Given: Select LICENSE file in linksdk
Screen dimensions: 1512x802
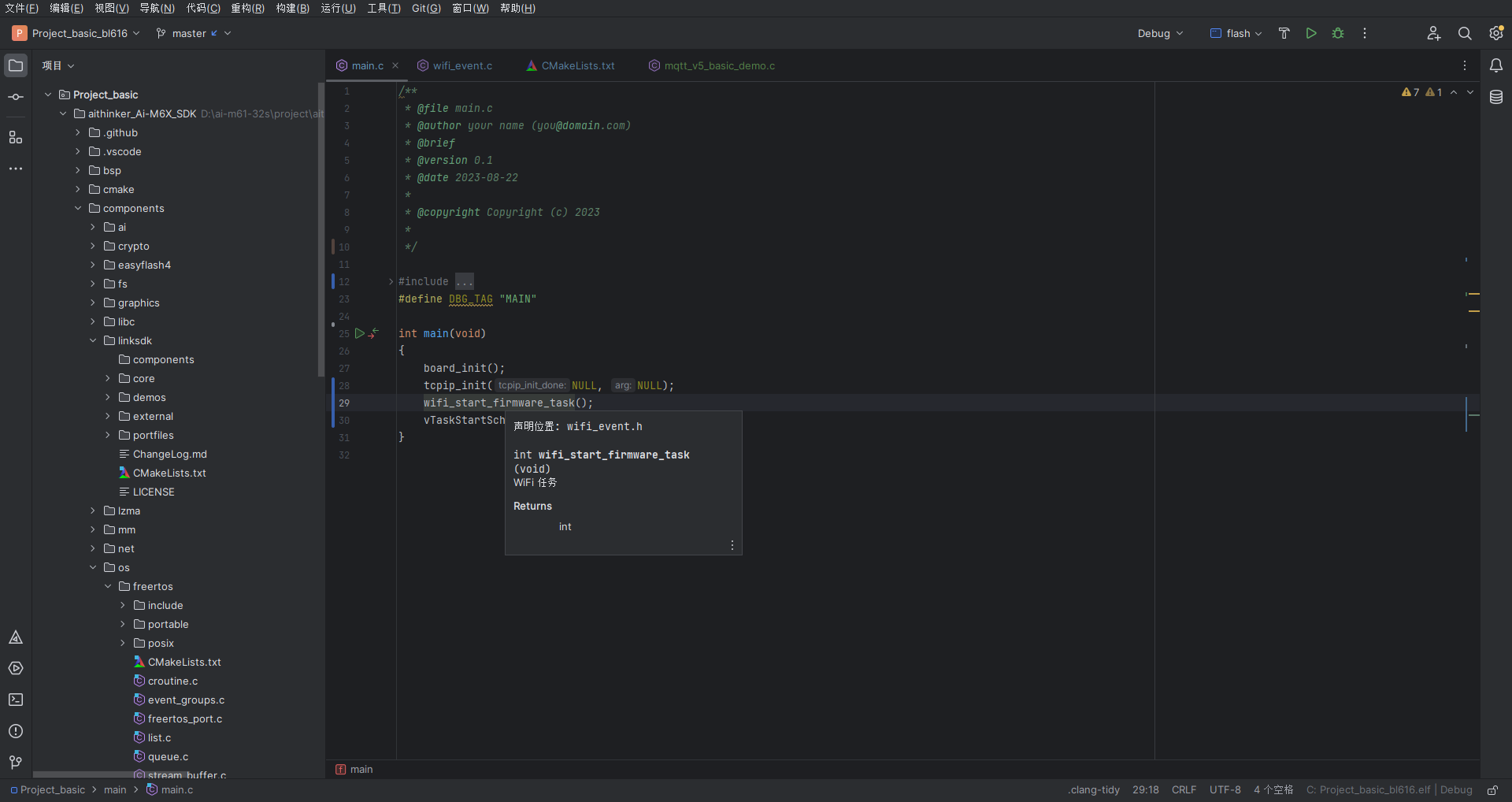Looking at the screenshot, I should 154,492.
